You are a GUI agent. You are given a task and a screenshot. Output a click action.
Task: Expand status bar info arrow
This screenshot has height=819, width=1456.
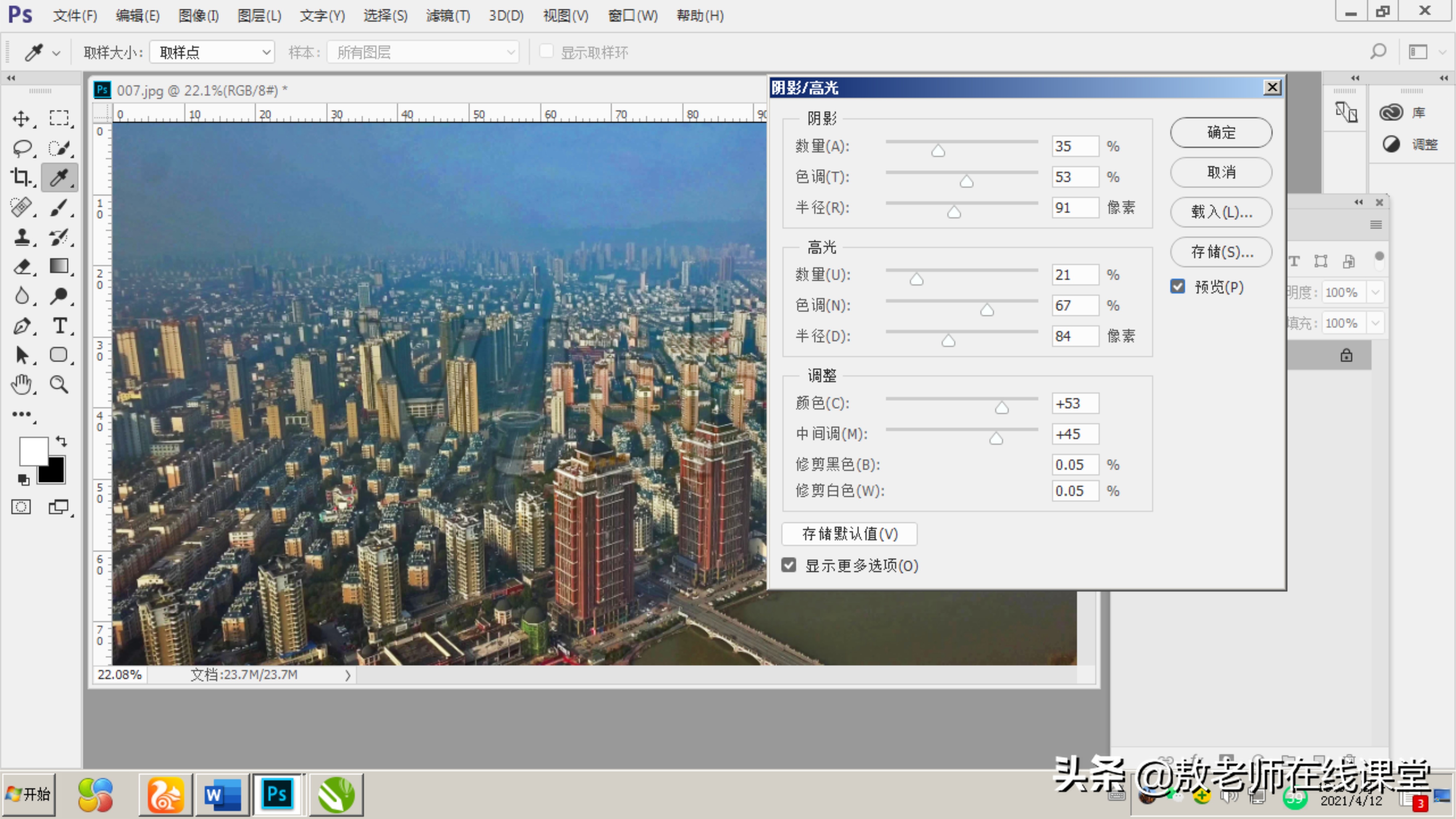pos(347,675)
